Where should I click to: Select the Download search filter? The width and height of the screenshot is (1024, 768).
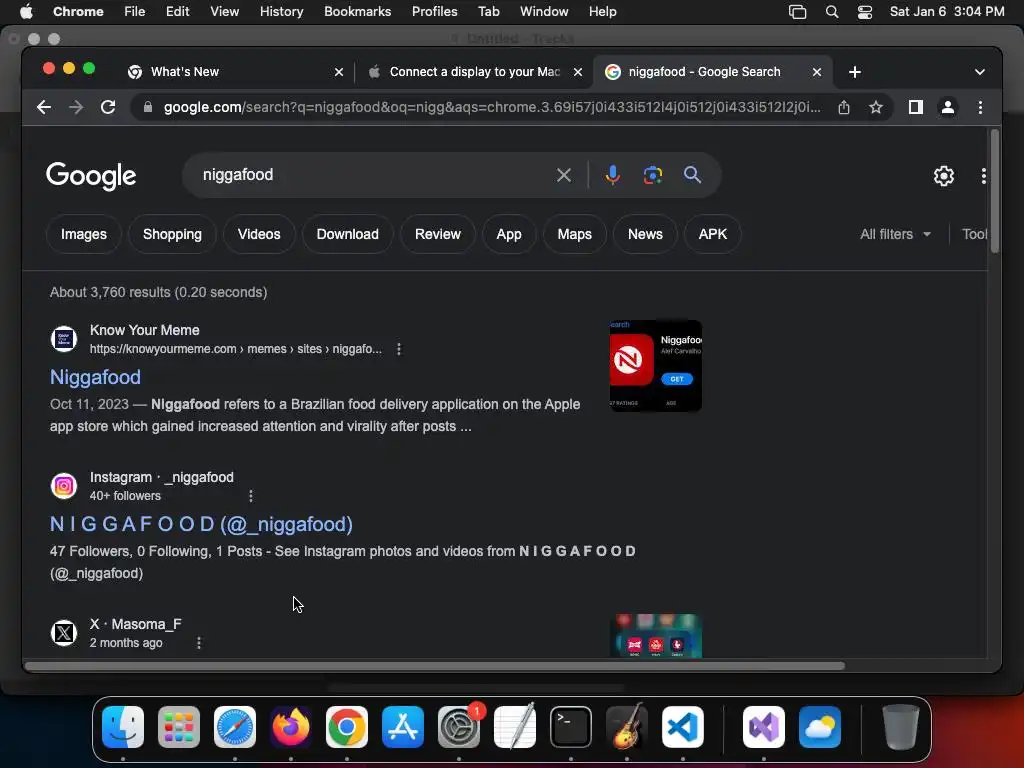click(347, 234)
